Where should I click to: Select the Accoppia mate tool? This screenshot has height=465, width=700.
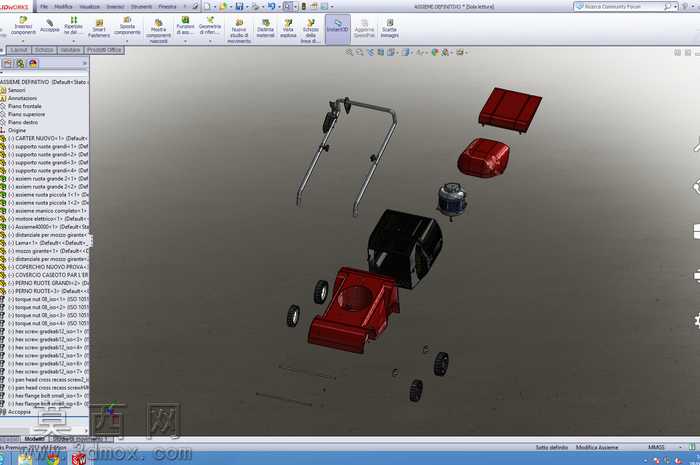50,26
